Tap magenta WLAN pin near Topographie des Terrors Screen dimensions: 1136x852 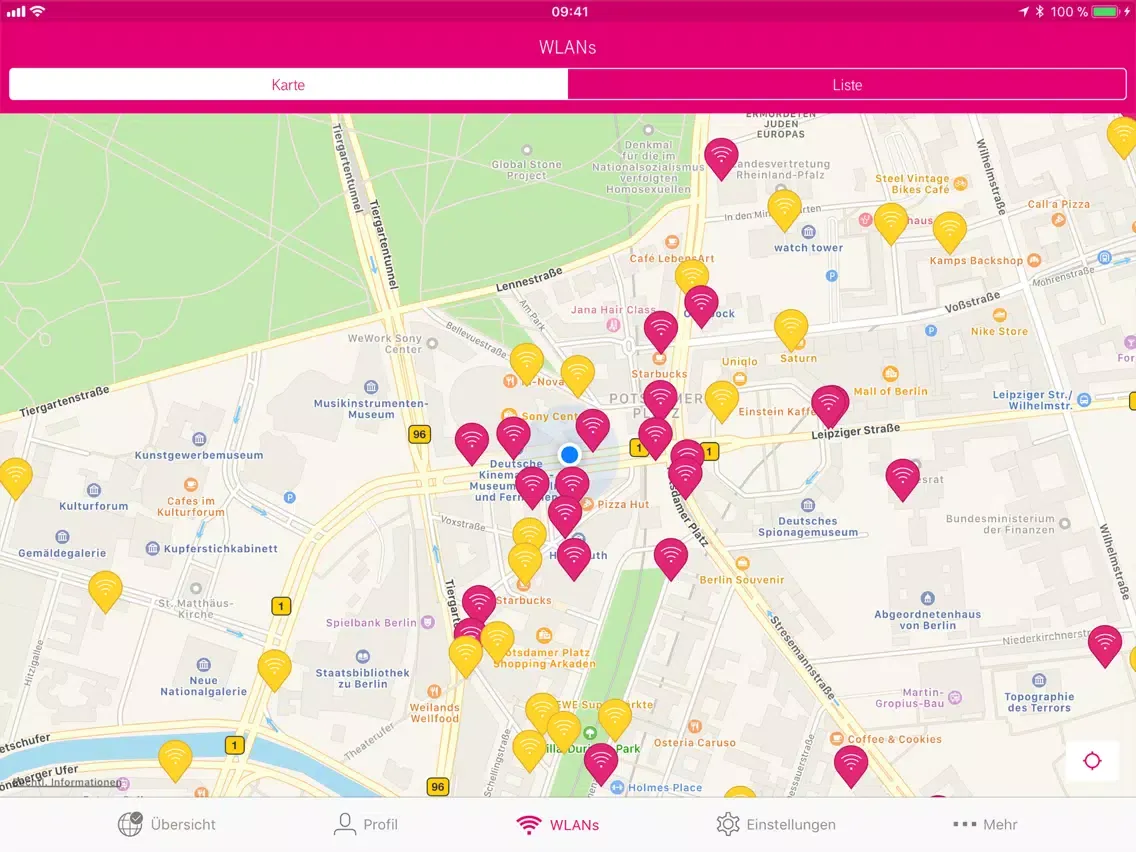1104,646
